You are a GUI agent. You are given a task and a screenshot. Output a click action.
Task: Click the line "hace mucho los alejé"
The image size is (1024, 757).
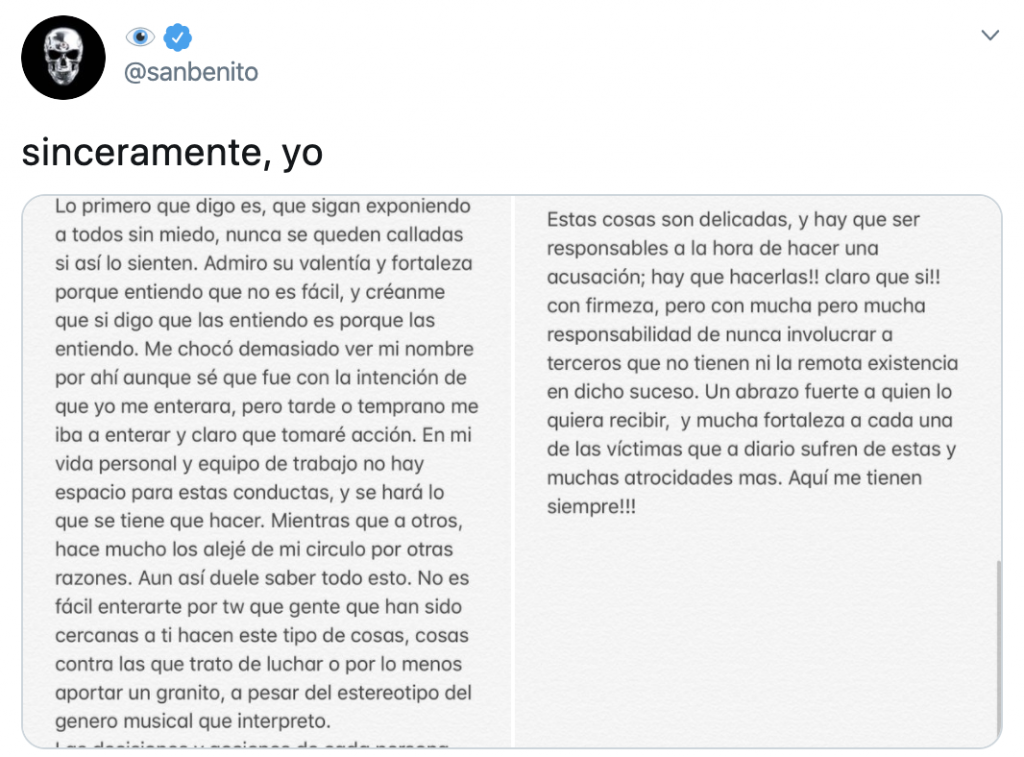pyautogui.click(x=254, y=549)
